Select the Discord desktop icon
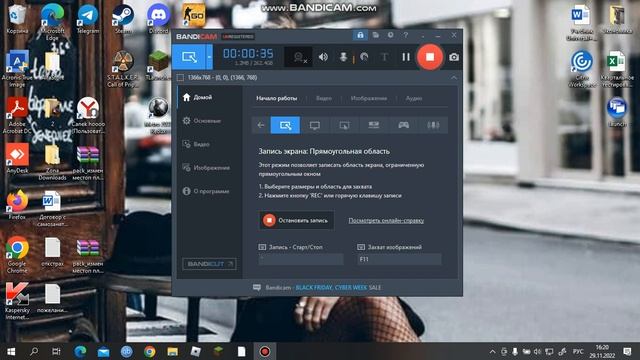Screen dimensions: 640x360 158,19
